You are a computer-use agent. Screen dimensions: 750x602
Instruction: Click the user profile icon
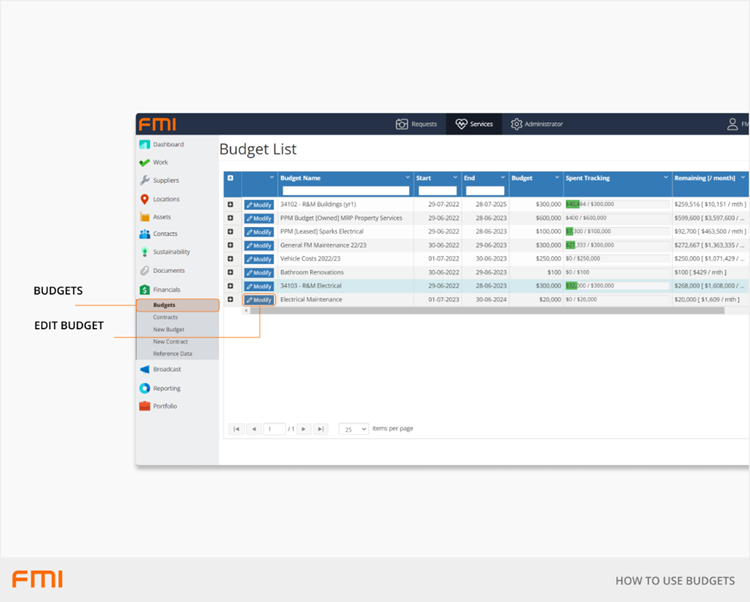(732, 124)
